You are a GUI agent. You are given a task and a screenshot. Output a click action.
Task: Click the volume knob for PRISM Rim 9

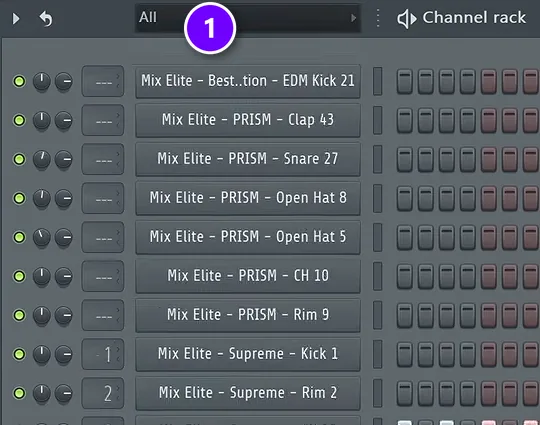(x=64, y=315)
